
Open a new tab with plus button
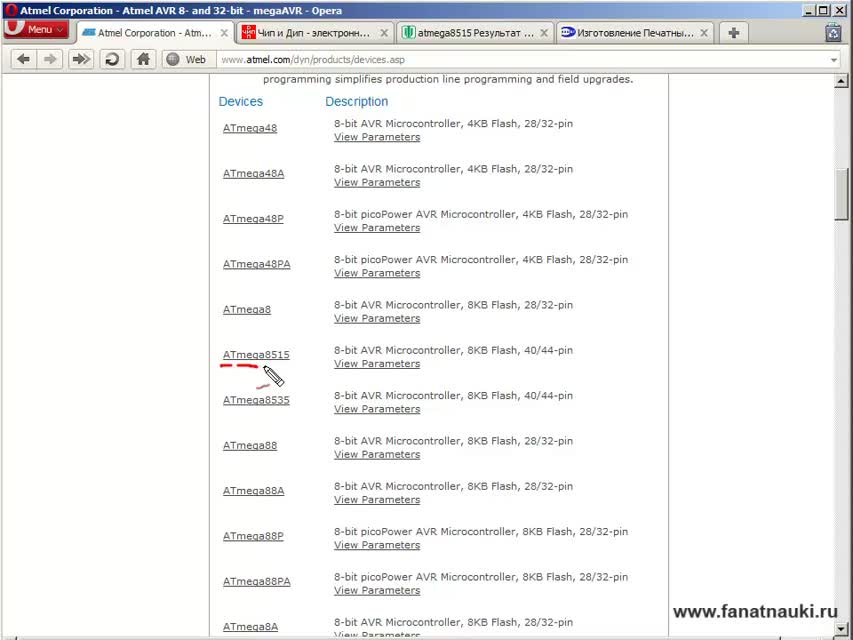tap(733, 33)
